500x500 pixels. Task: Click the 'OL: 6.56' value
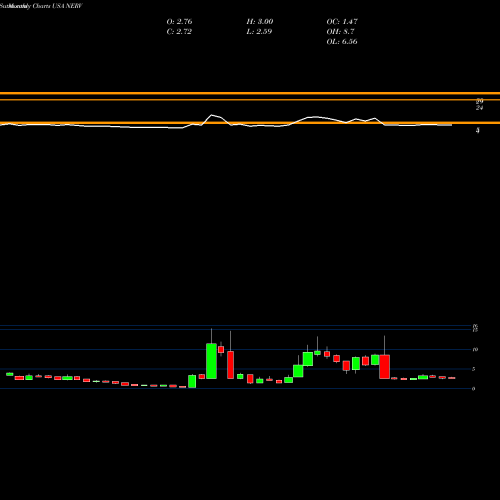[342, 42]
